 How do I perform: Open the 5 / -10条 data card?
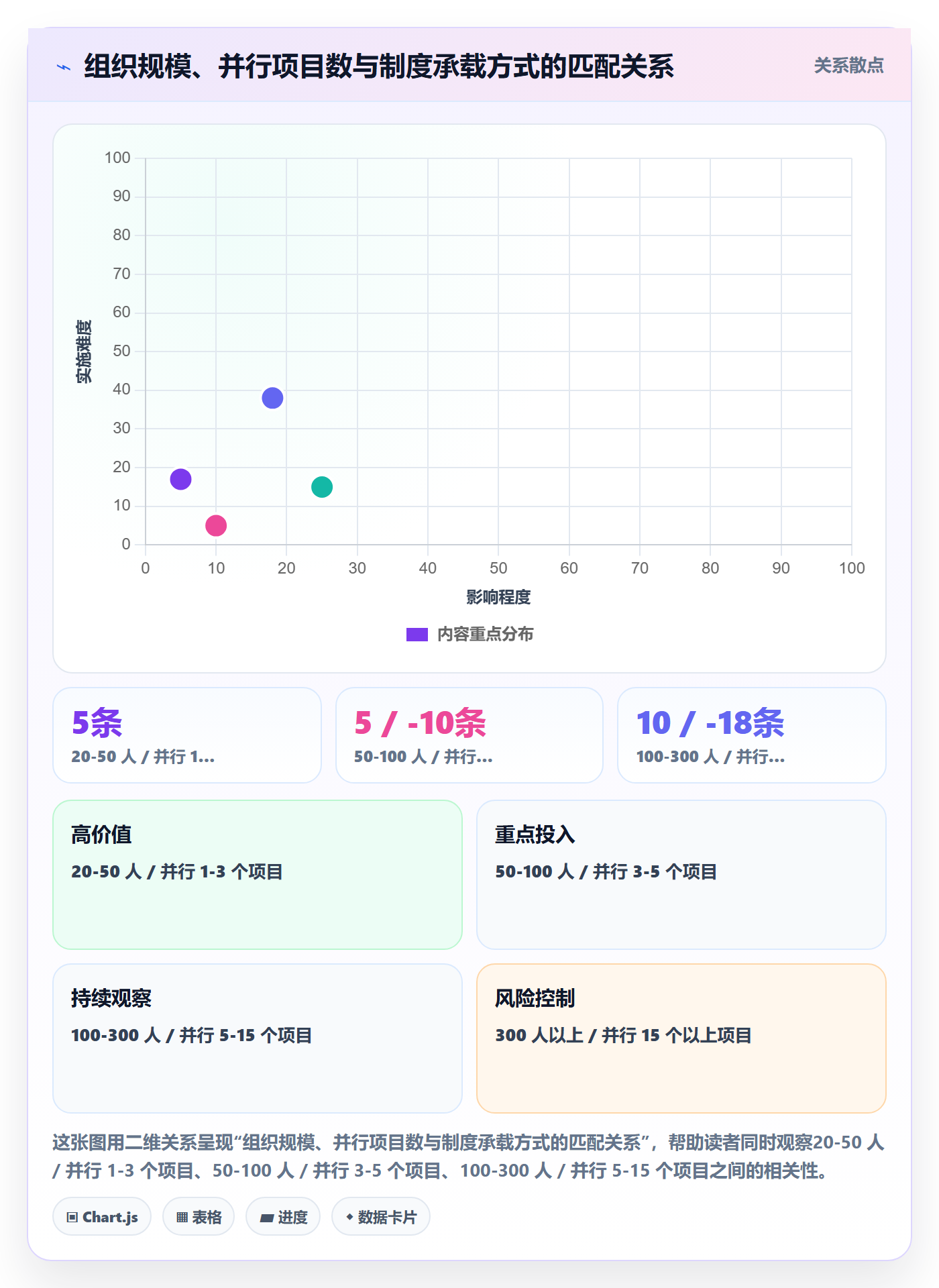coord(469,735)
